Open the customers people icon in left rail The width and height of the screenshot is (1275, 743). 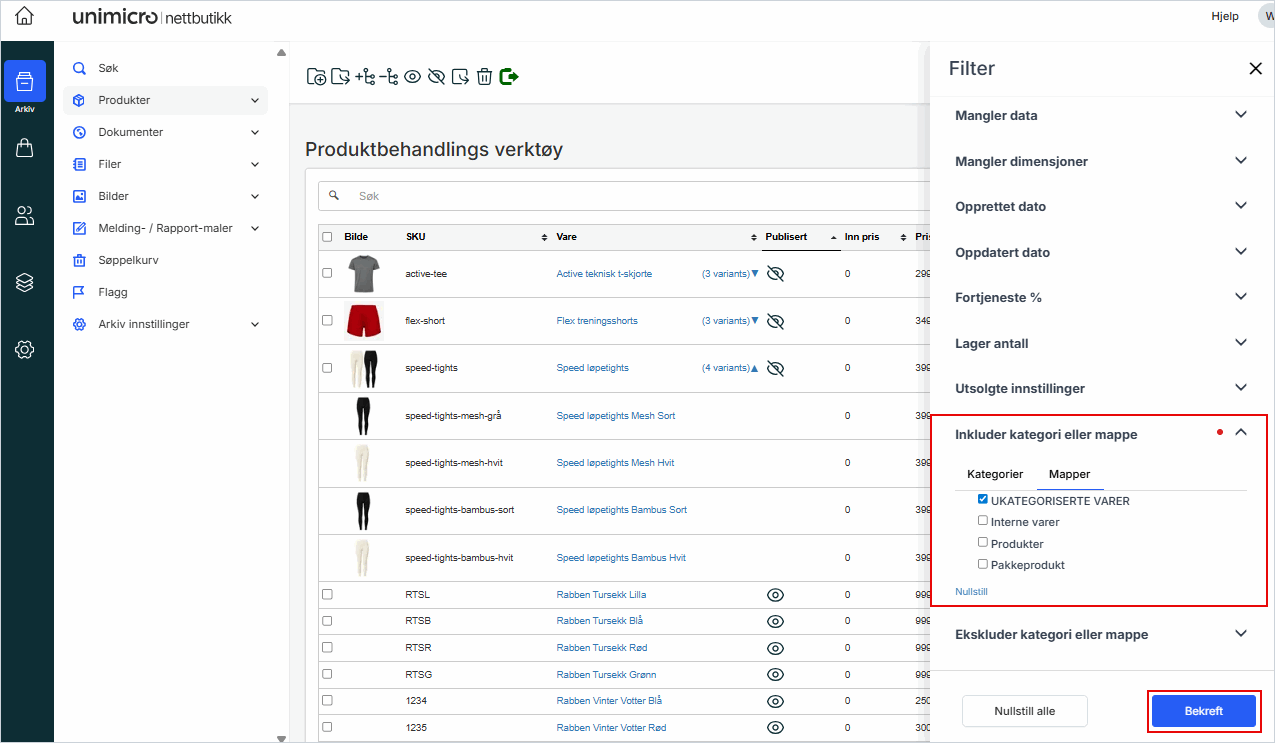[x=25, y=215]
